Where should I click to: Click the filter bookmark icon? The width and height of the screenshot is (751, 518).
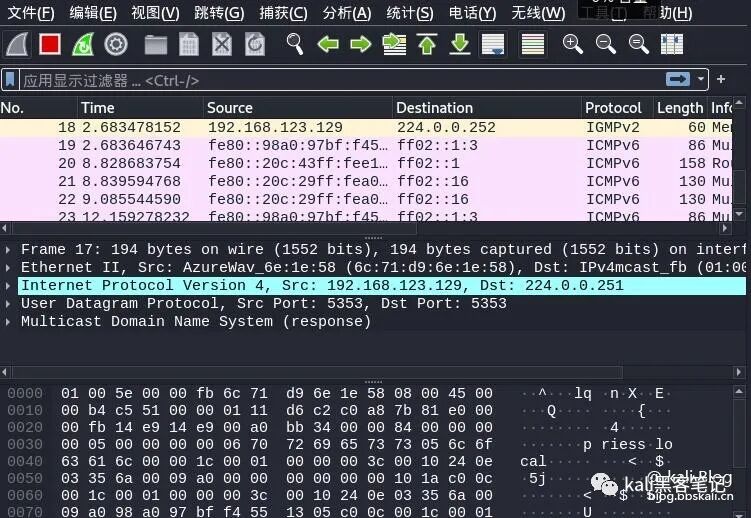(10, 79)
